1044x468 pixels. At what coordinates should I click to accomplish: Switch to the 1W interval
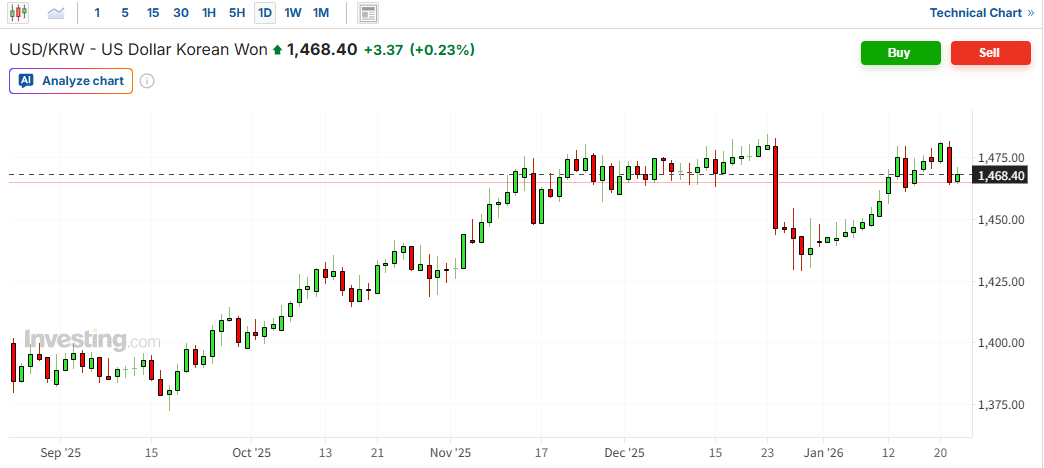pos(292,13)
